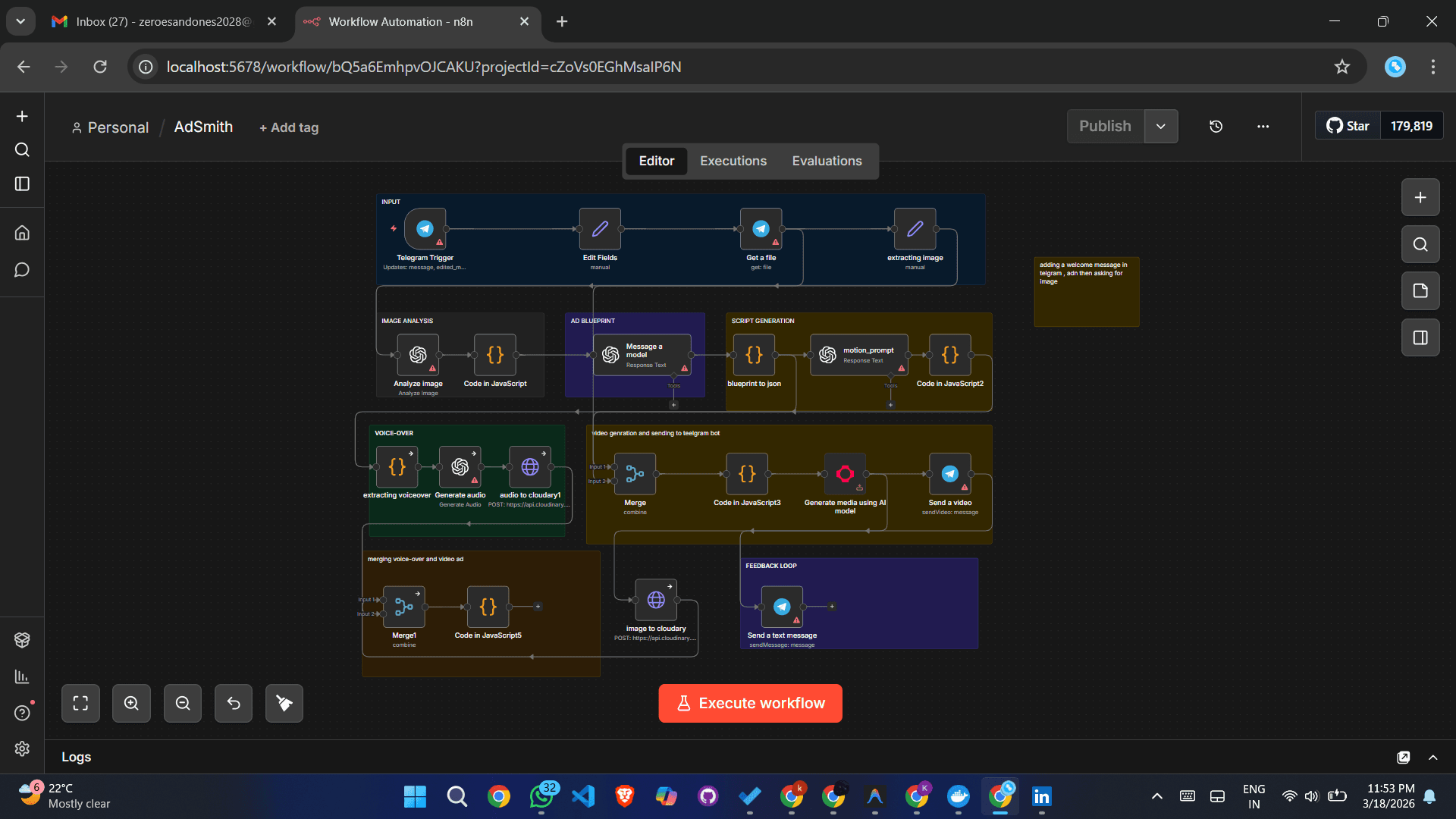
Task: Open the image to cloudary HTTP node
Action: pyautogui.click(x=656, y=600)
